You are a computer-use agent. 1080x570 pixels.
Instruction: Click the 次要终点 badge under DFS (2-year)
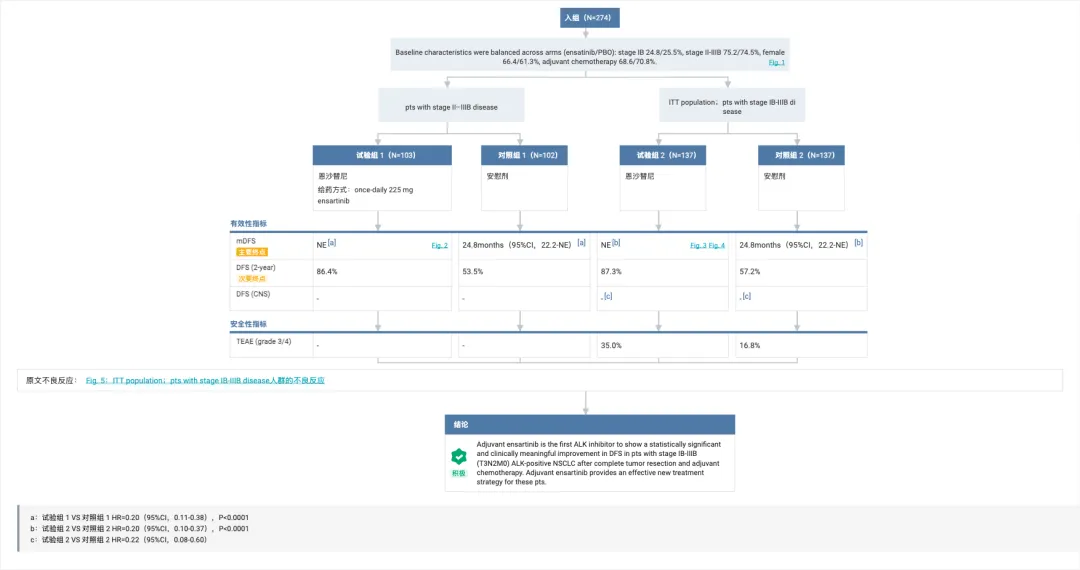tap(252, 278)
